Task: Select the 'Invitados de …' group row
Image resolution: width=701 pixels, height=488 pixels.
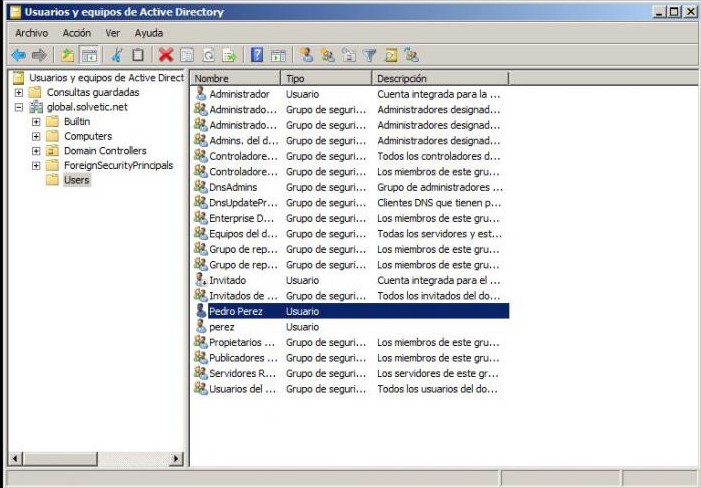Action: click(351, 295)
